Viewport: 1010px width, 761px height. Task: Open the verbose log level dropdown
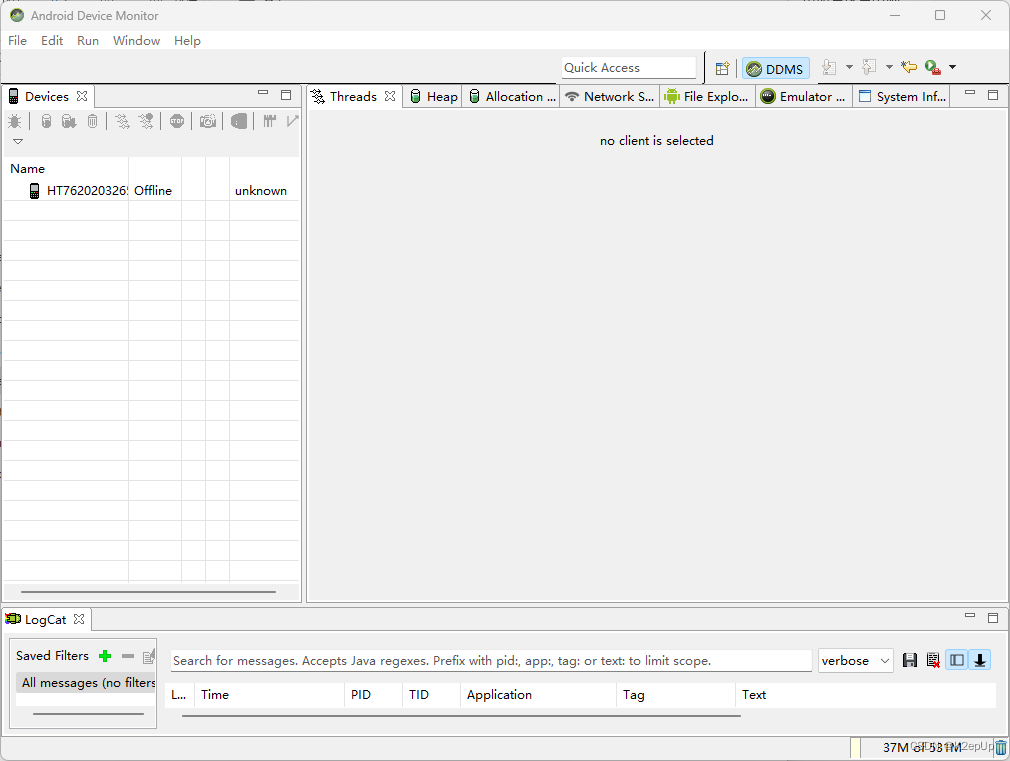[x=855, y=660]
